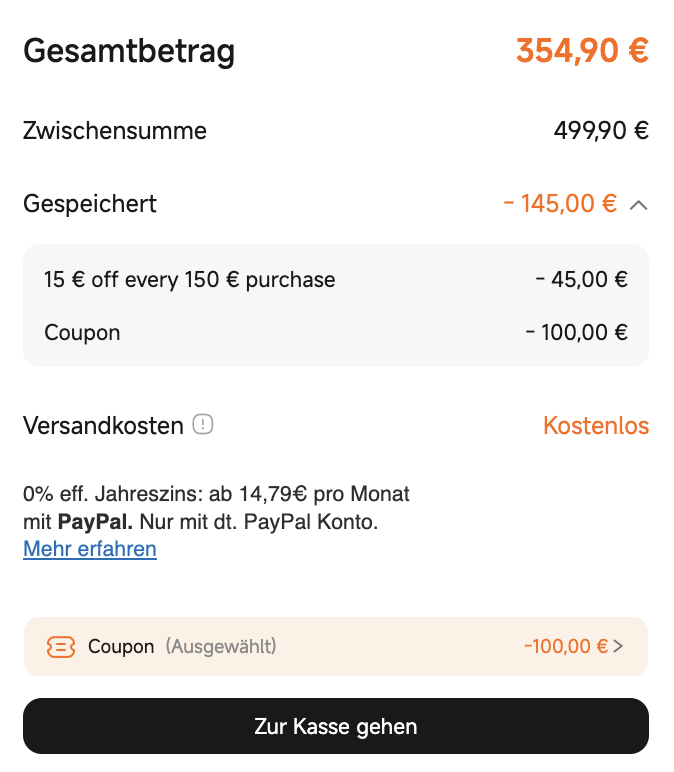The width and height of the screenshot is (674, 772).
Task: Click the orange coupon ticket icon
Action: (61, 646)
